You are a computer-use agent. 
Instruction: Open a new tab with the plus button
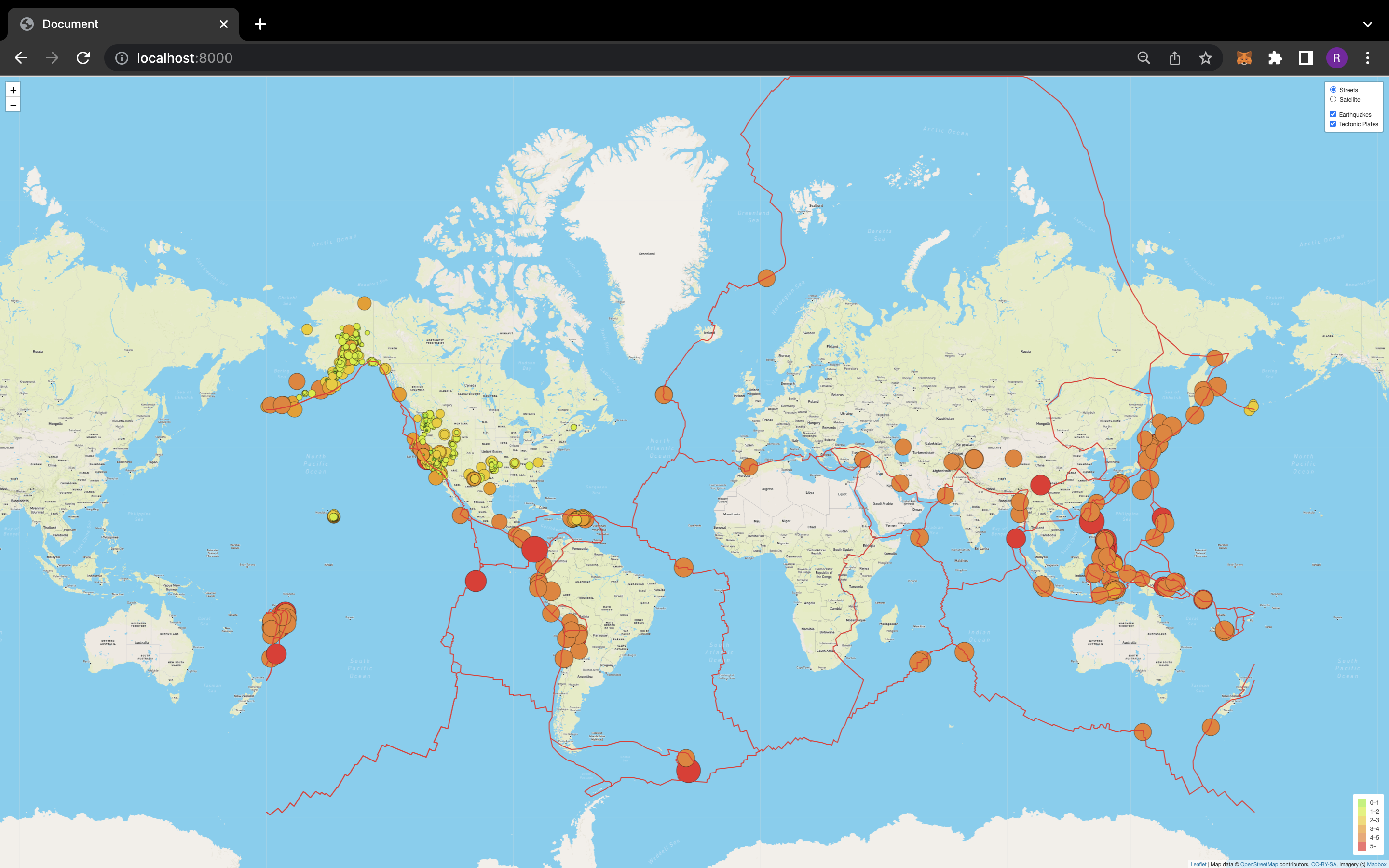260,24
